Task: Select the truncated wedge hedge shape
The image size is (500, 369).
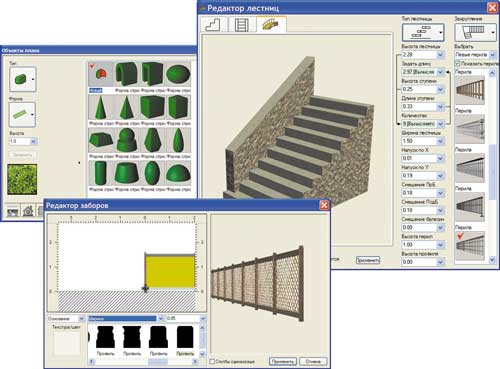Action: coord(101,140)
